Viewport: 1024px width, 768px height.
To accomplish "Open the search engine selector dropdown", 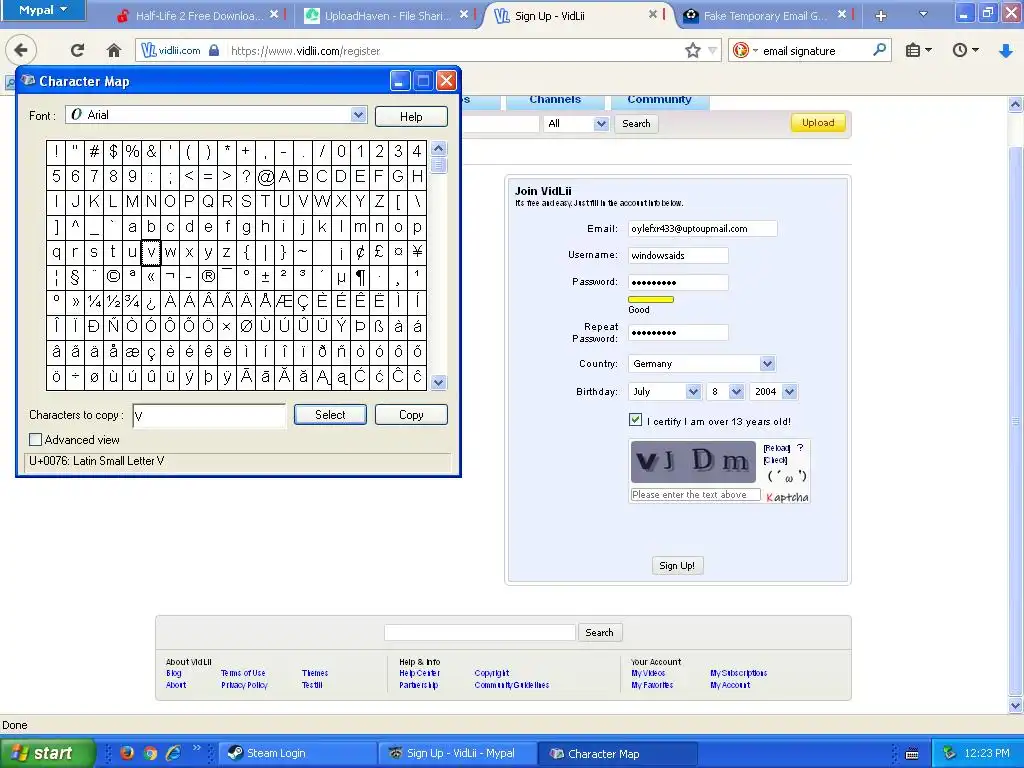I will tap(744, 50).
